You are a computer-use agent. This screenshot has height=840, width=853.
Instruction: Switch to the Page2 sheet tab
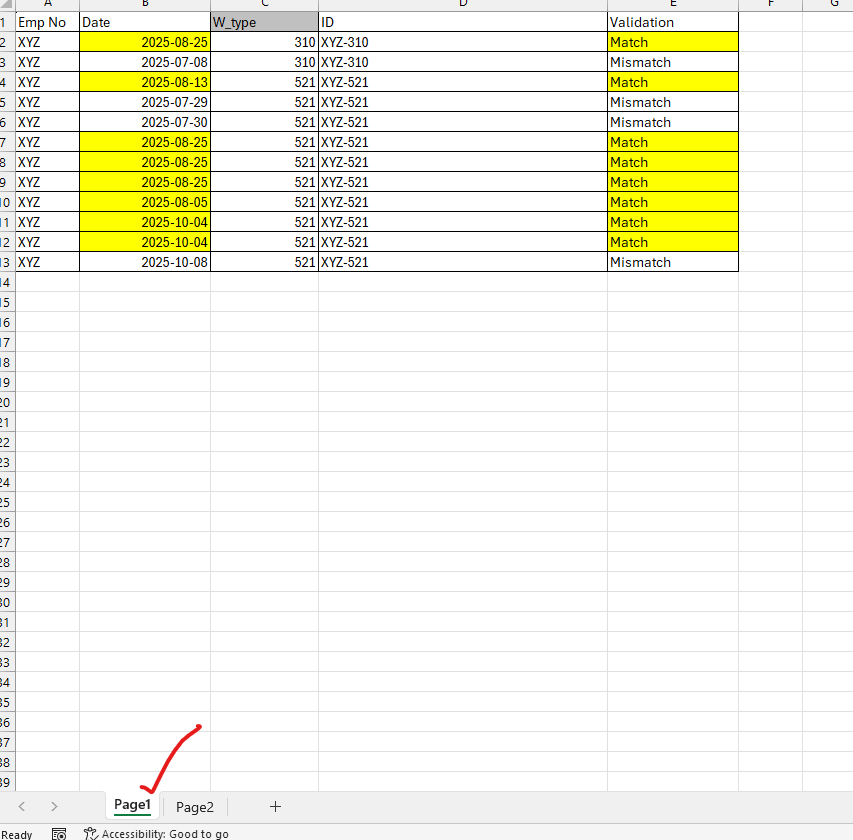tap(195, 807)
